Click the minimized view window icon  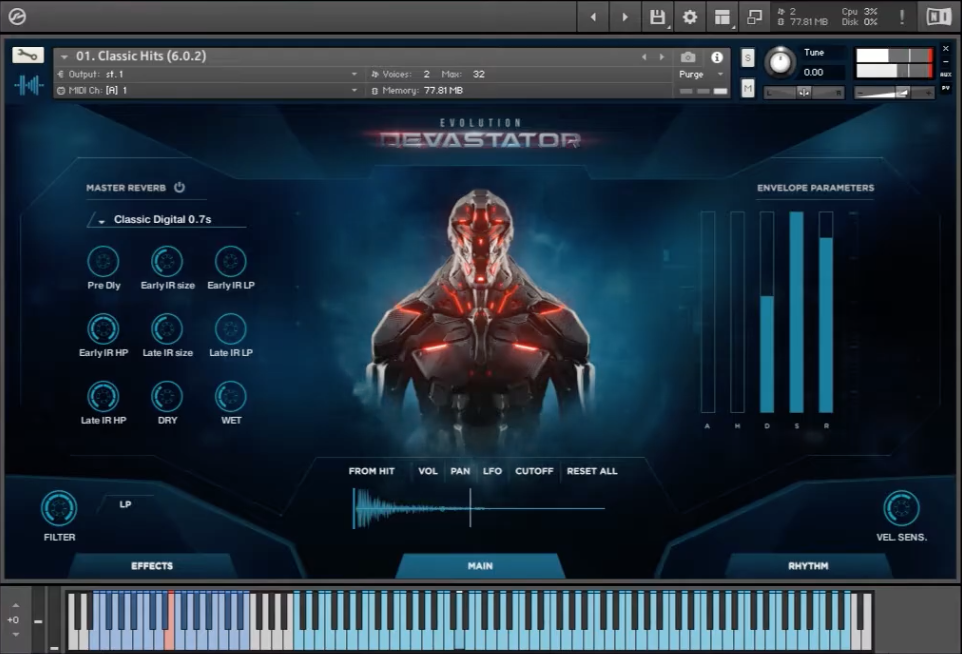[x=755, y=17]
